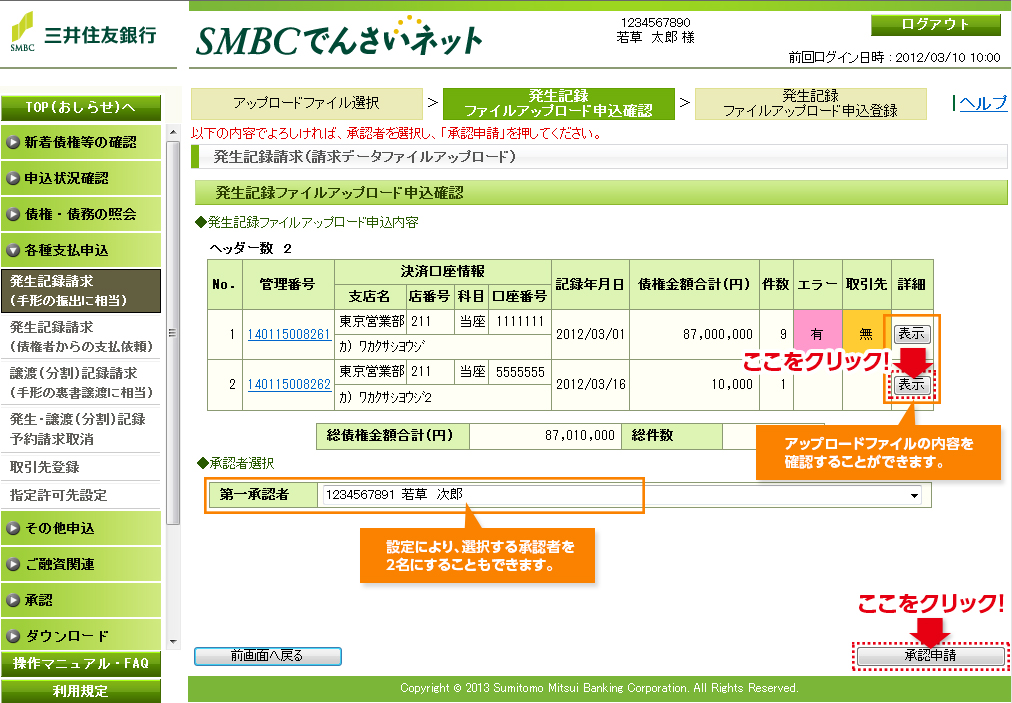
Task: Click sidebar scrollbar down arrow
Action: click(x=172, y=642)
